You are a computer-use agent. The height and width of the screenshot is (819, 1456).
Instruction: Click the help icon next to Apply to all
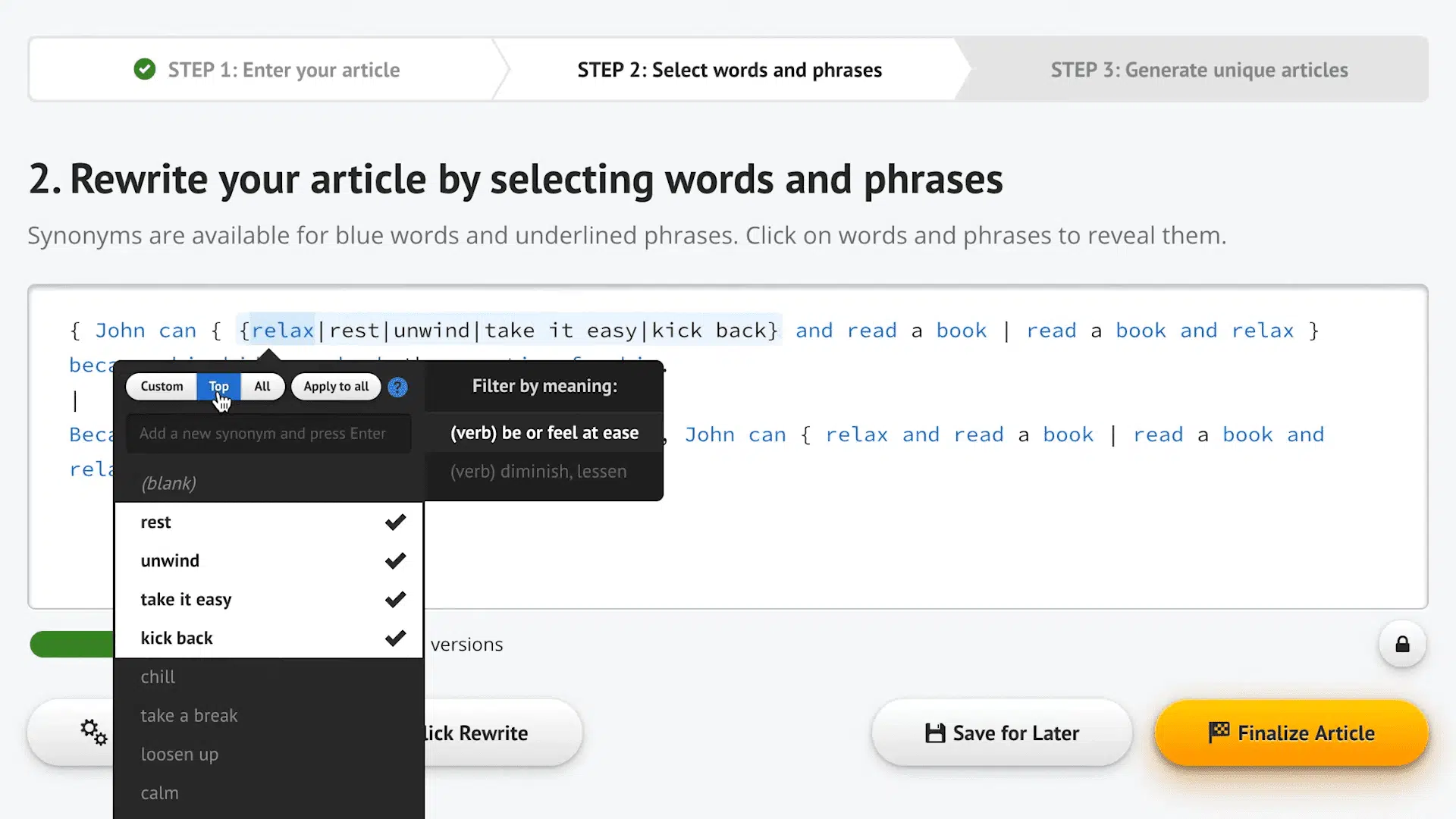[399, 387]
